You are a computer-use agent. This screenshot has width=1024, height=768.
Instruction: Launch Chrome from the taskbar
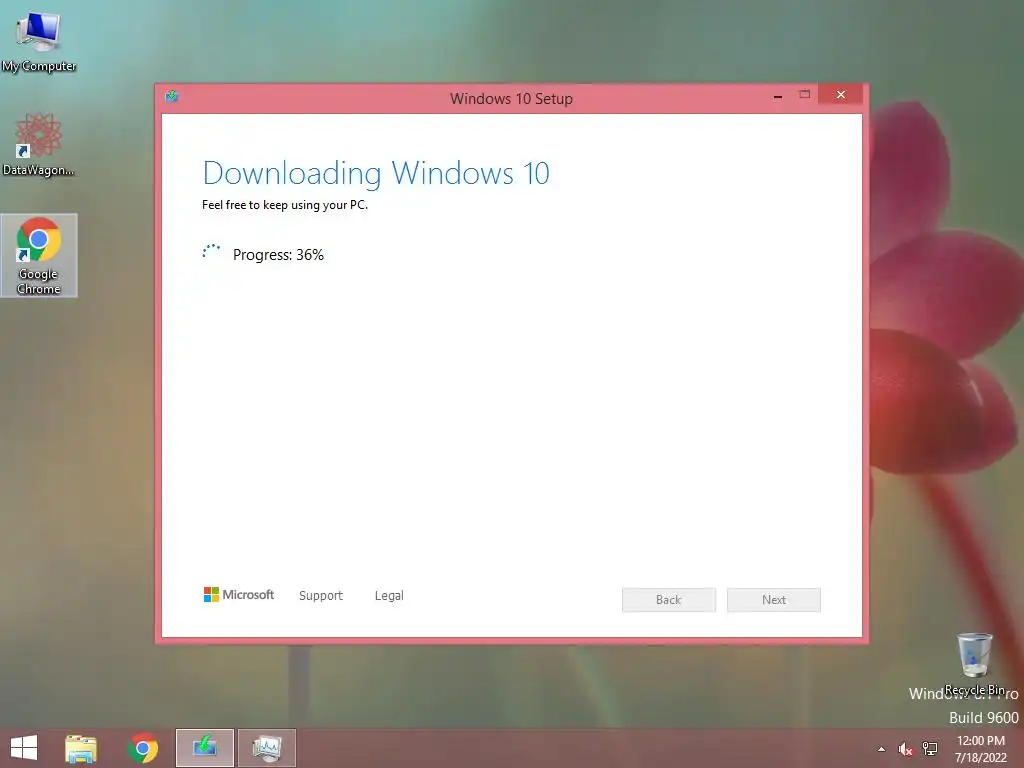tap(143, 748)
